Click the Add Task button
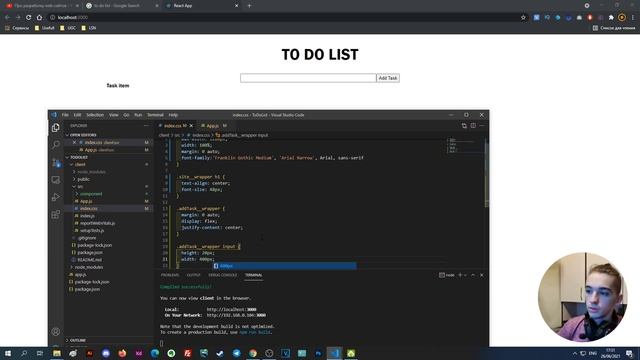 [388, 78]
